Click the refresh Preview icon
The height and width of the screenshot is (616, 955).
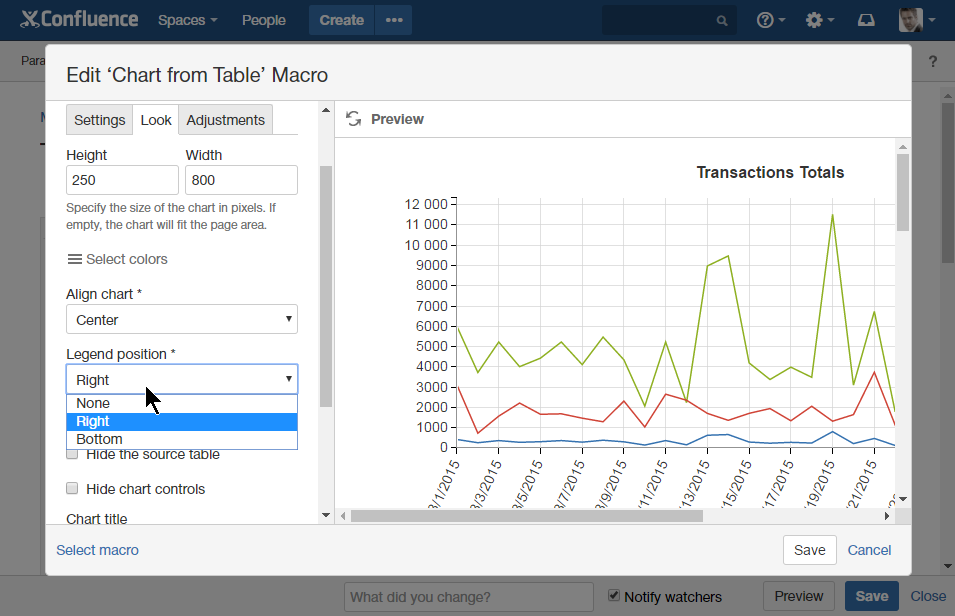pyautogui.click(x=353, y=119)
